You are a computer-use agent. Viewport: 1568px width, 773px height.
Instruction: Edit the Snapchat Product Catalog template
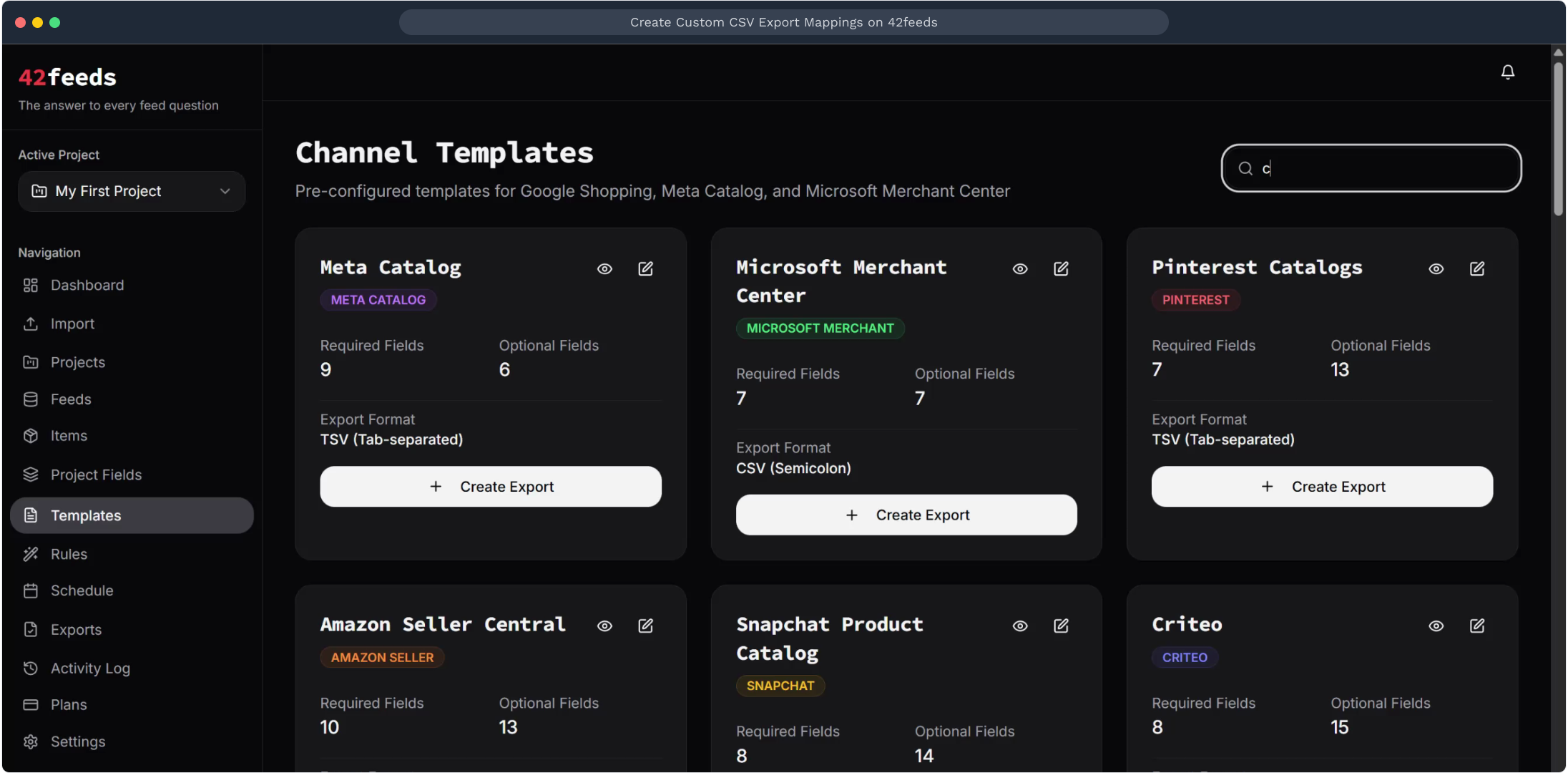click(1061, 626)
